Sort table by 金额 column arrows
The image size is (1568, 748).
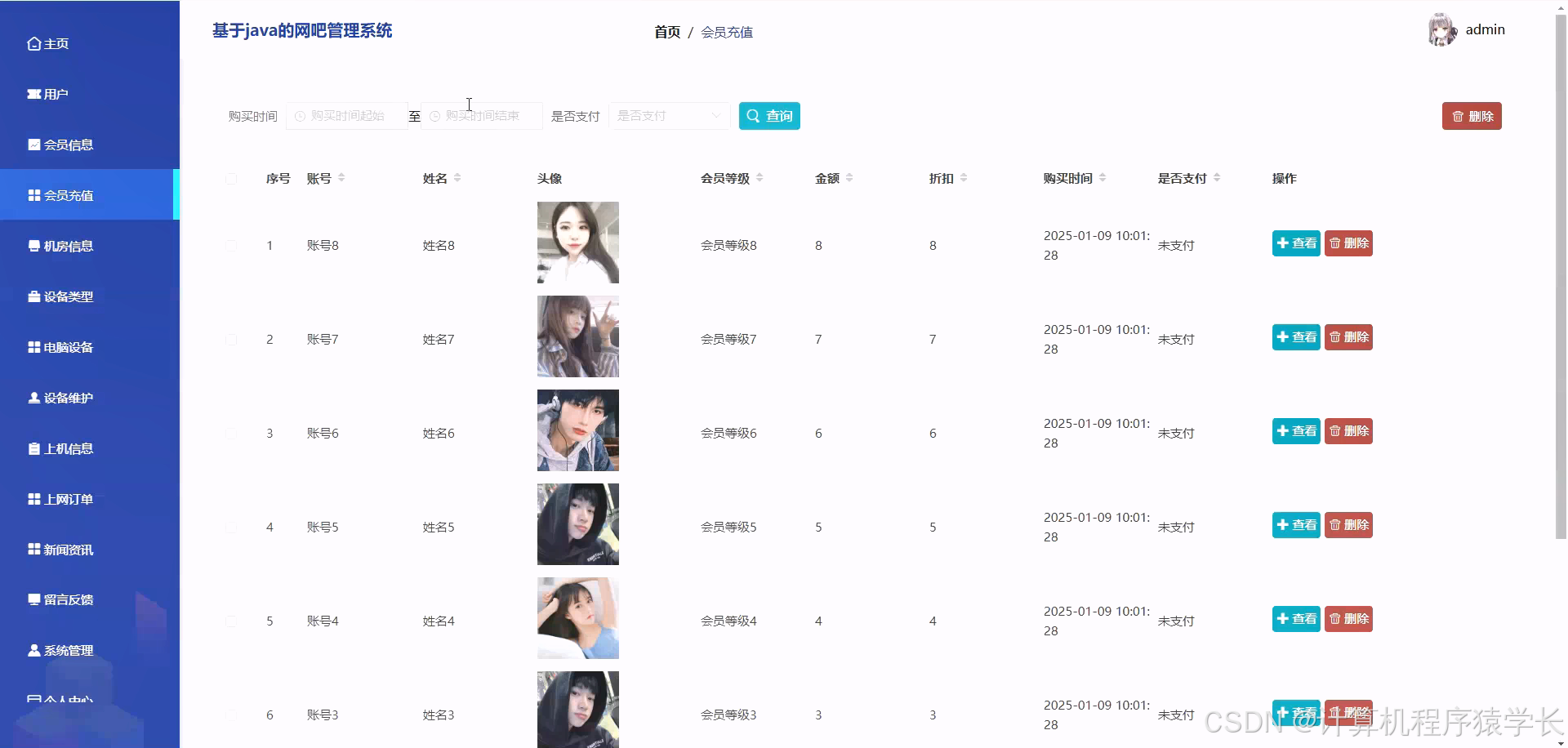click(x=849, y=178)
